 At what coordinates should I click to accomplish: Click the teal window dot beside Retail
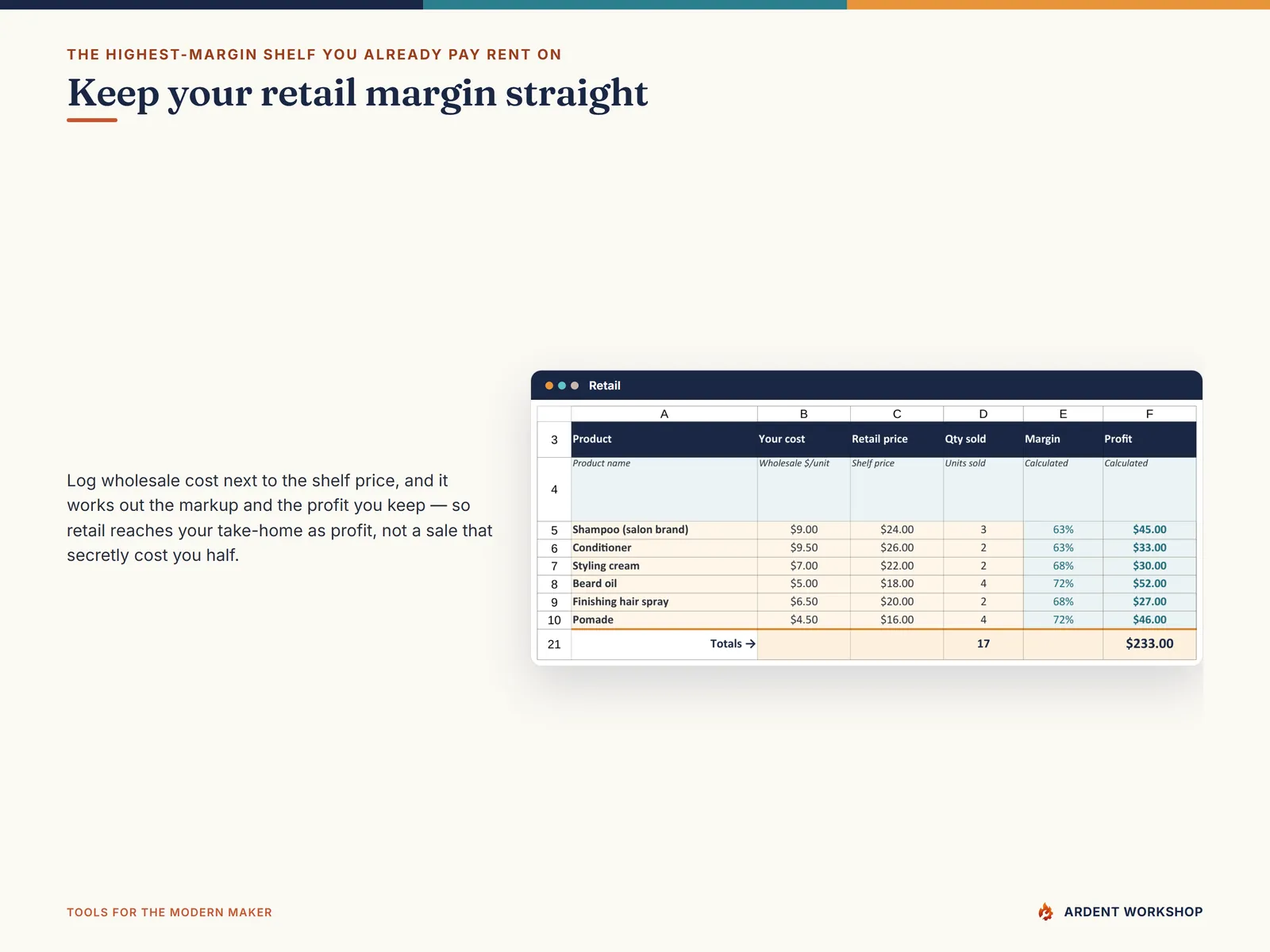coord(562,386)
